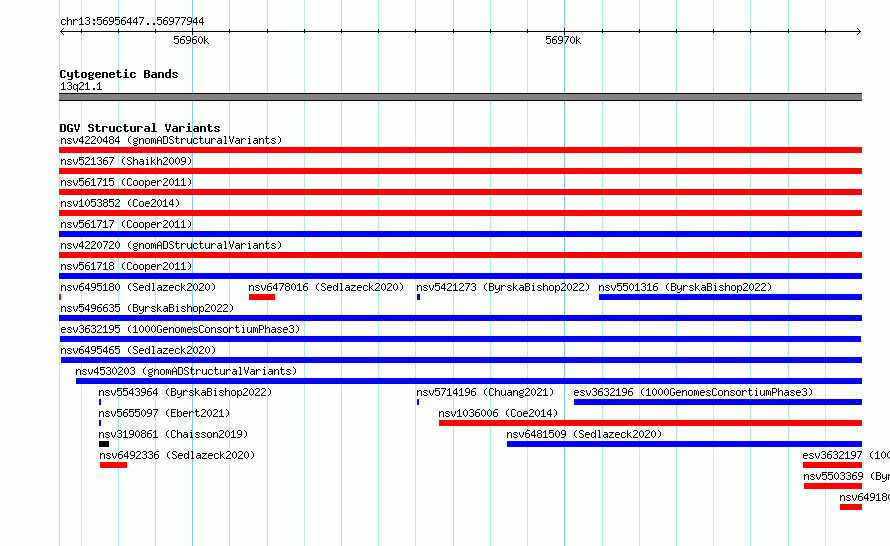Image resolution: width=890 pixels, height=546 pixels.
Task: Click black bar under nsv3190861
Action: (104, 444)
